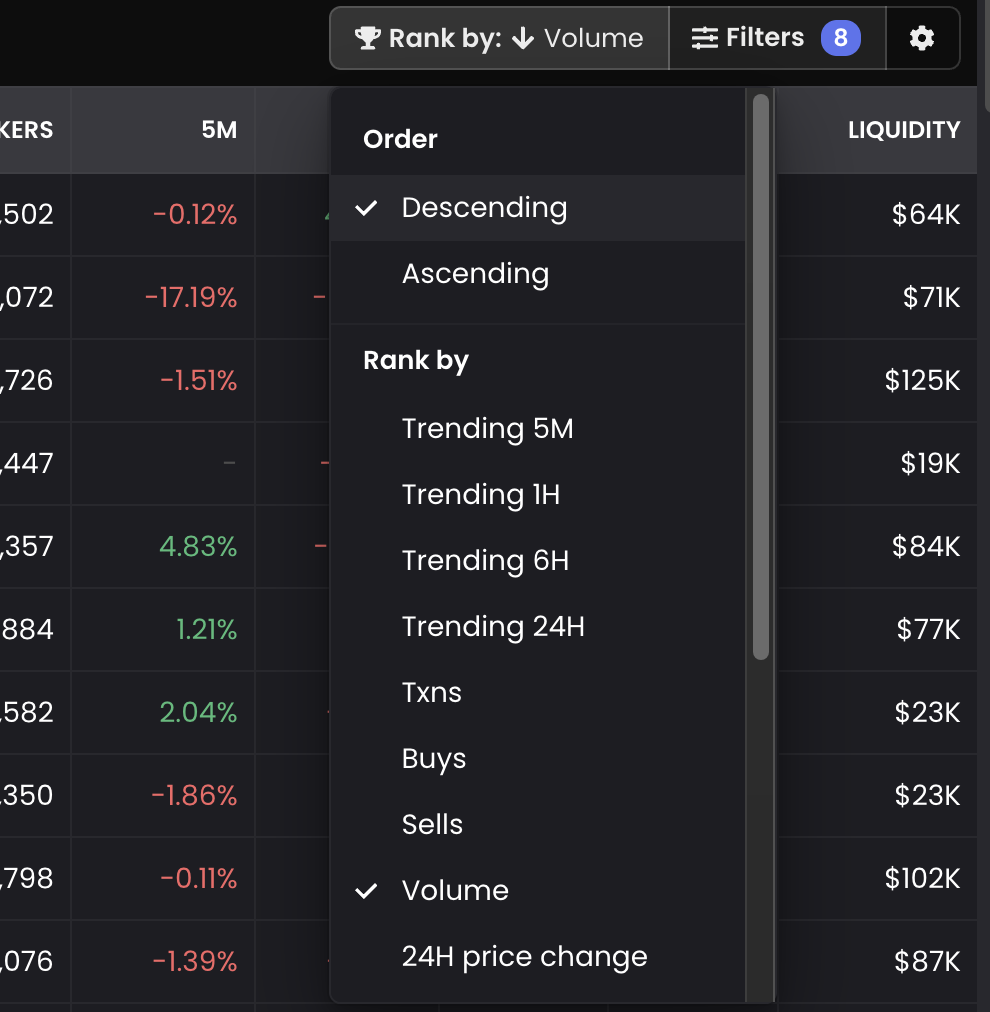The image size is (990, 1012).
Task: Rank by Trending 5M
Action: point(487,429)
